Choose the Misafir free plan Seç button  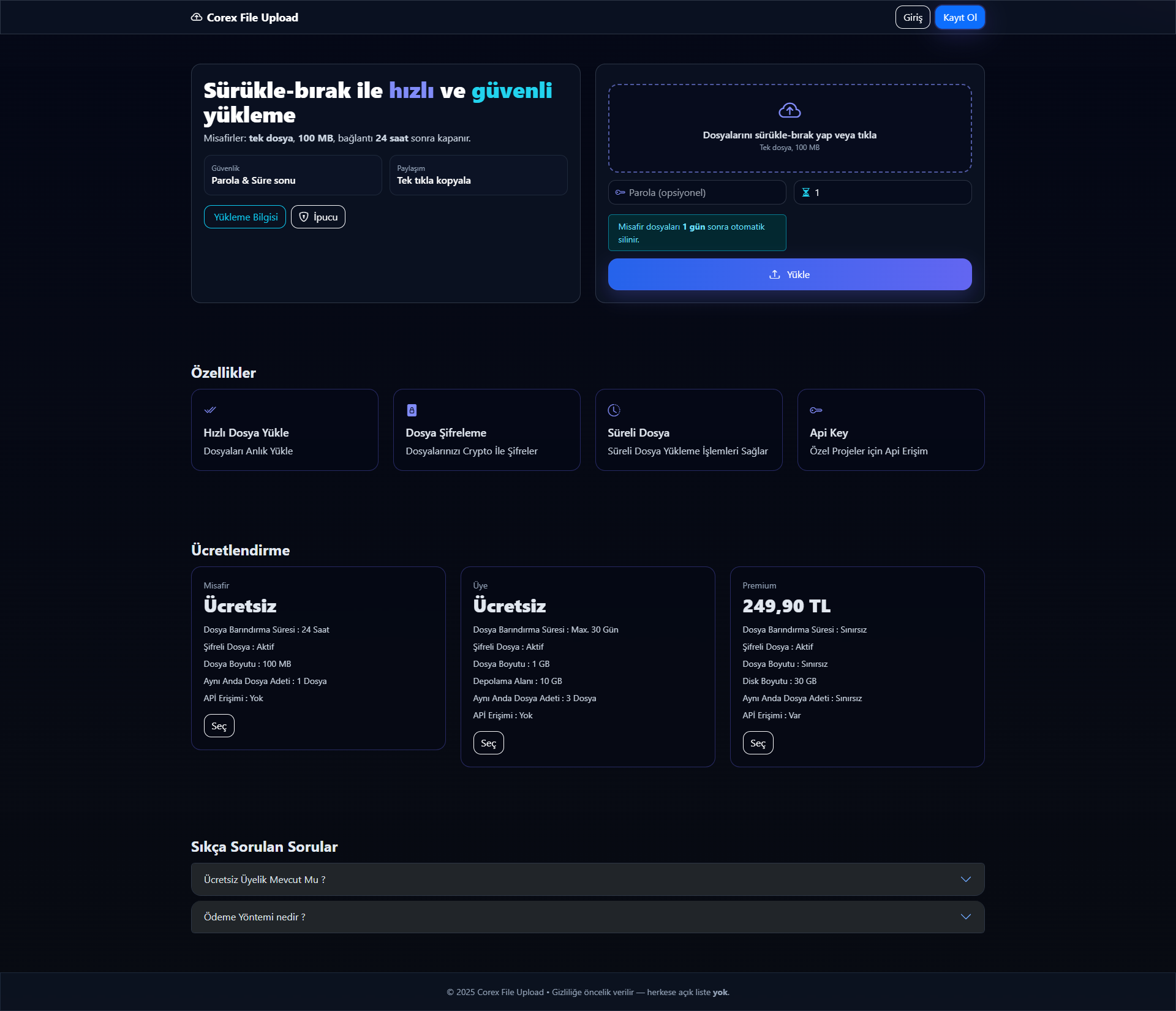219,726
